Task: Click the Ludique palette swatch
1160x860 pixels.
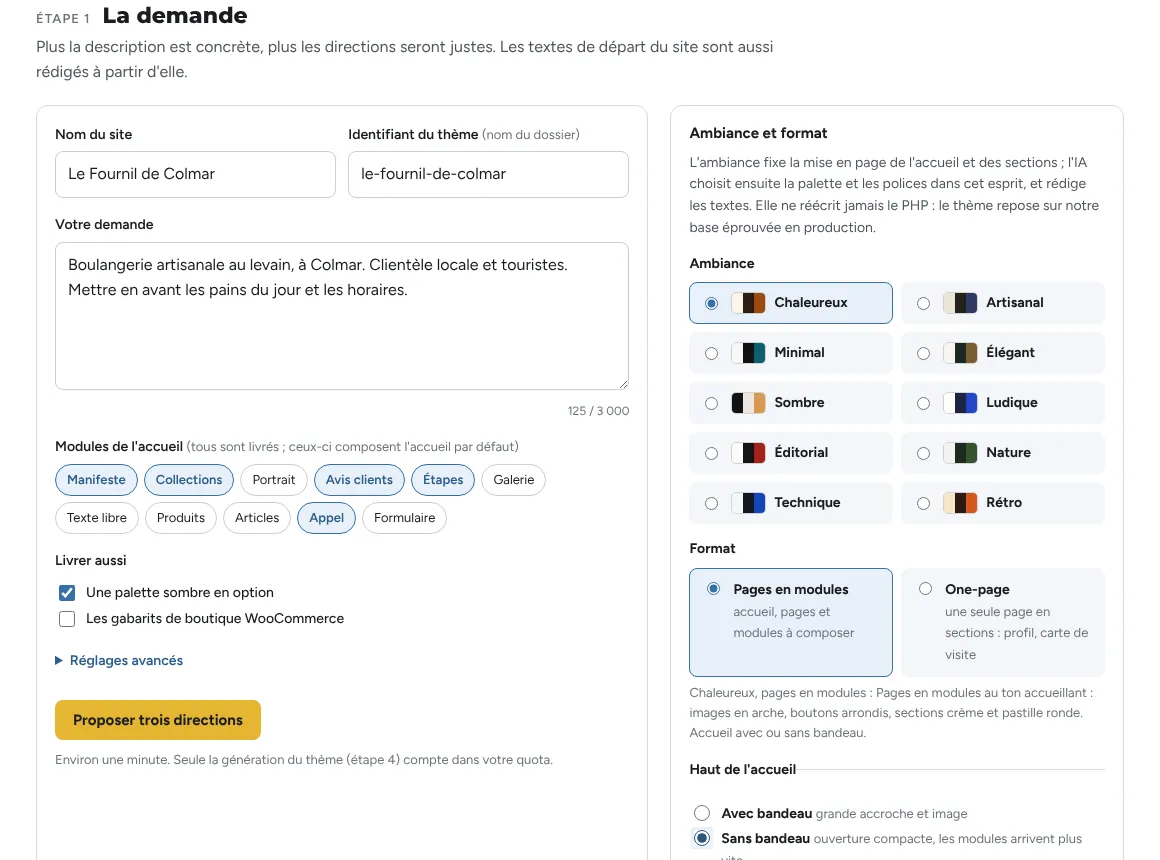Action: click(960, 403)
